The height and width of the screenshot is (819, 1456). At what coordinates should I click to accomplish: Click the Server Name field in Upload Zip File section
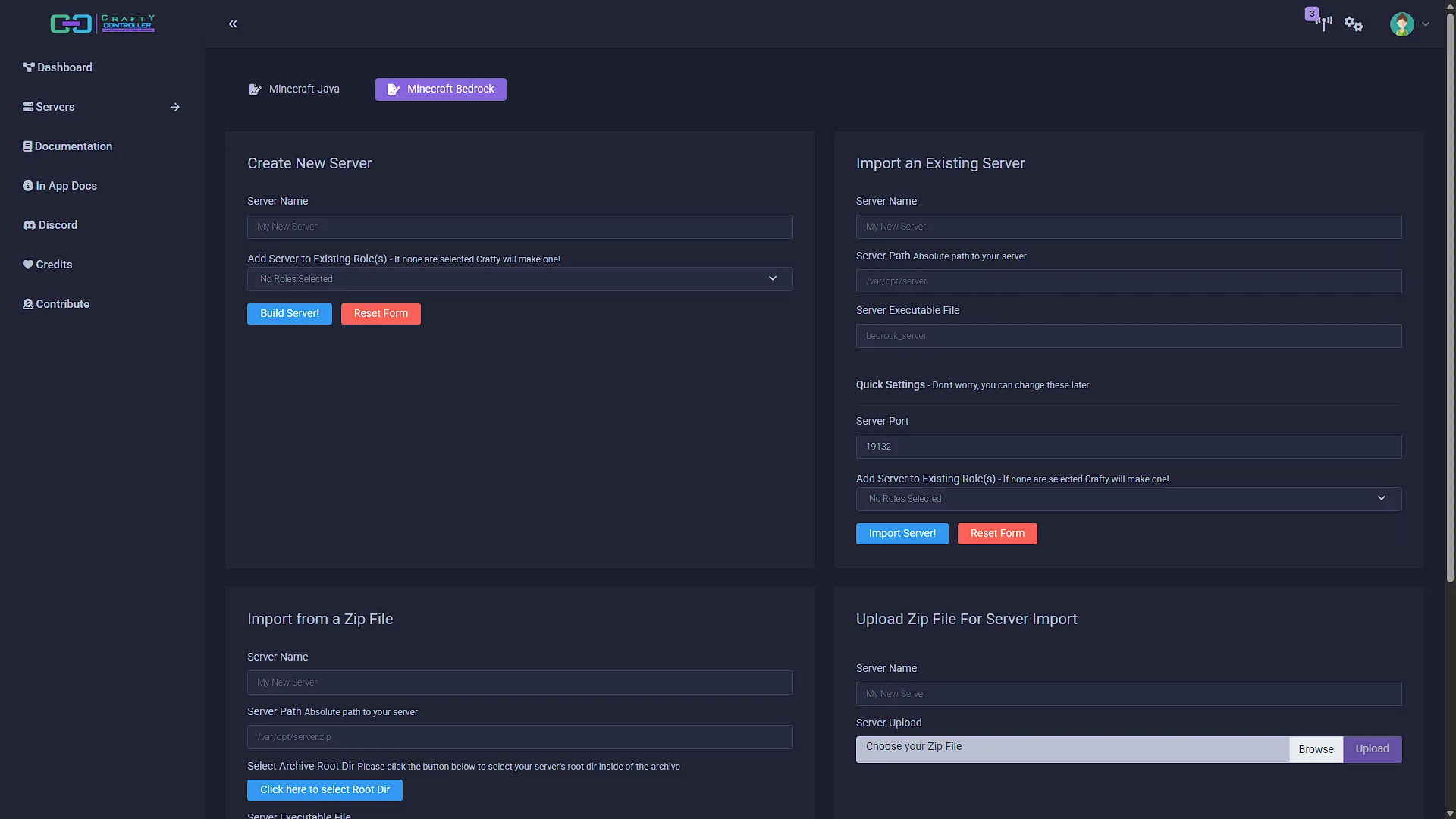(x=1128, y=694)
